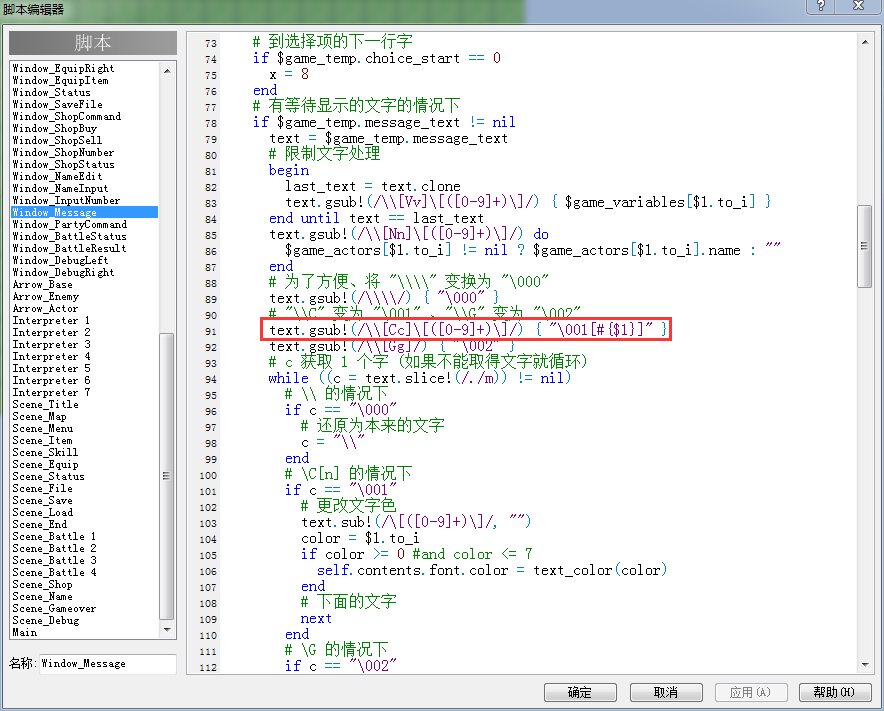Click the code editor scrollbar thumb
This screenshot has width=884, height=711.
pyautogui.click(x=865, y=246)
